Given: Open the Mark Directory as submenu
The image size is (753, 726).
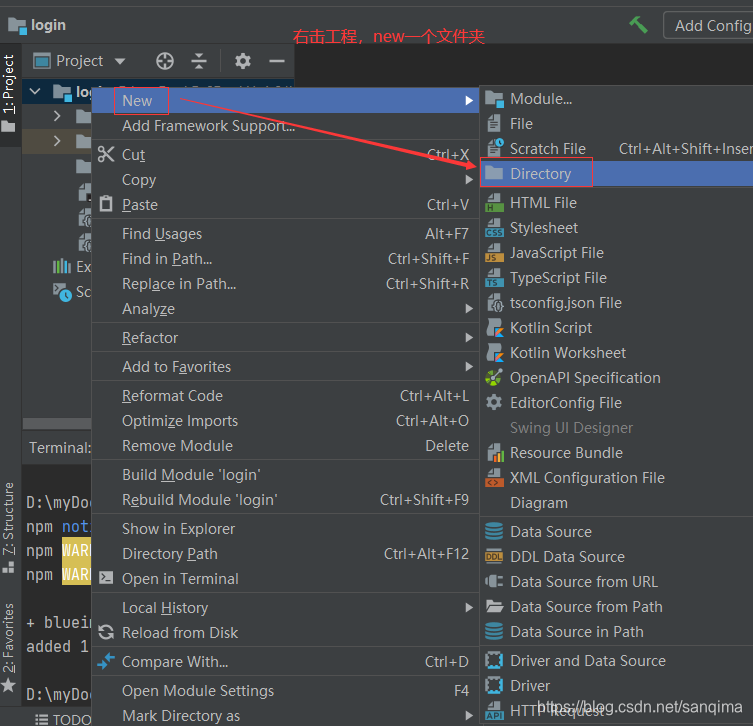Looking at the screenshot, I should [x=285, y=715].
